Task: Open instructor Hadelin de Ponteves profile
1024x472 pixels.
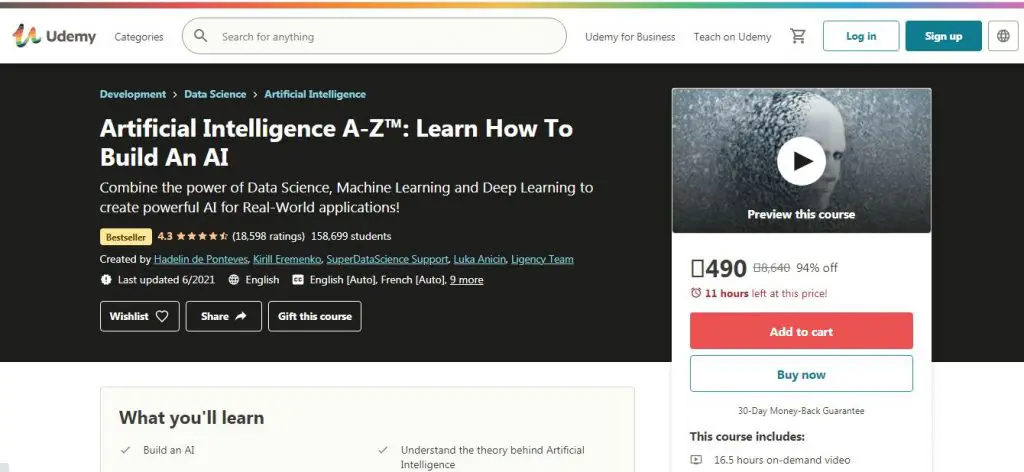Action: tap(199, 259)
